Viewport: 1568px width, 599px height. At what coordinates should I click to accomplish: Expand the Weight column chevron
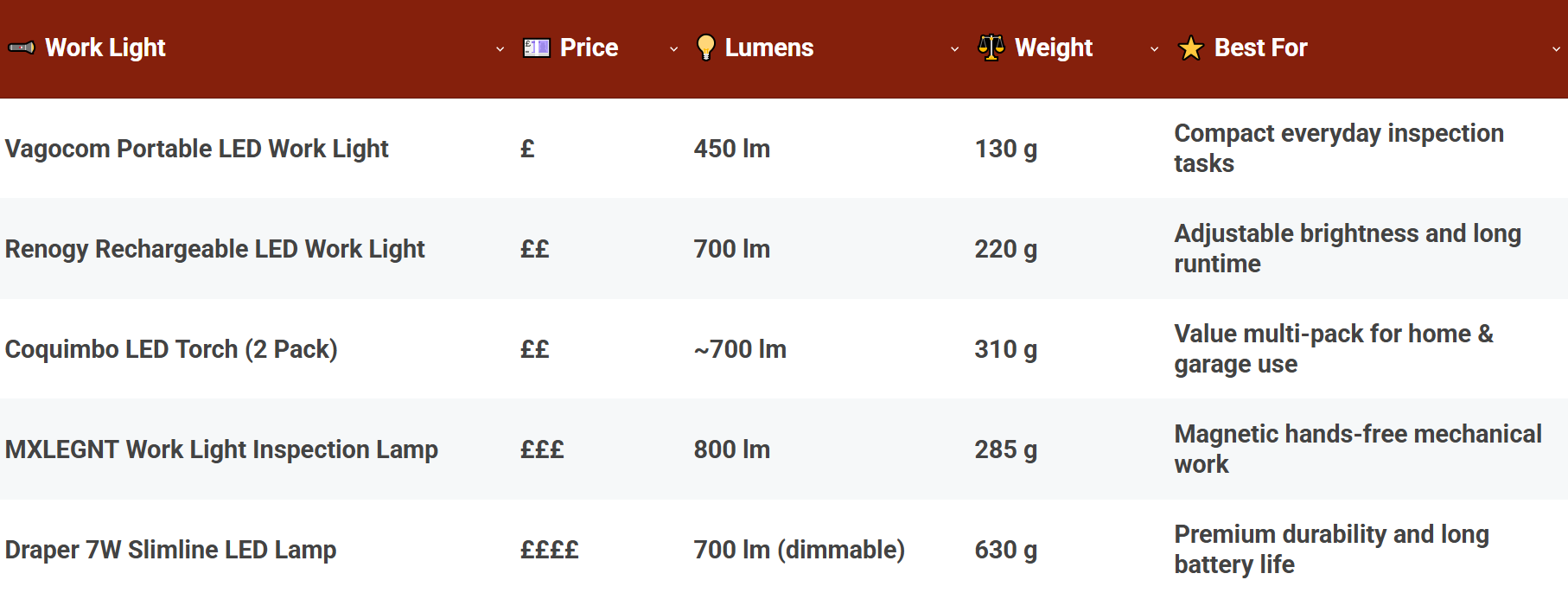1155,50
